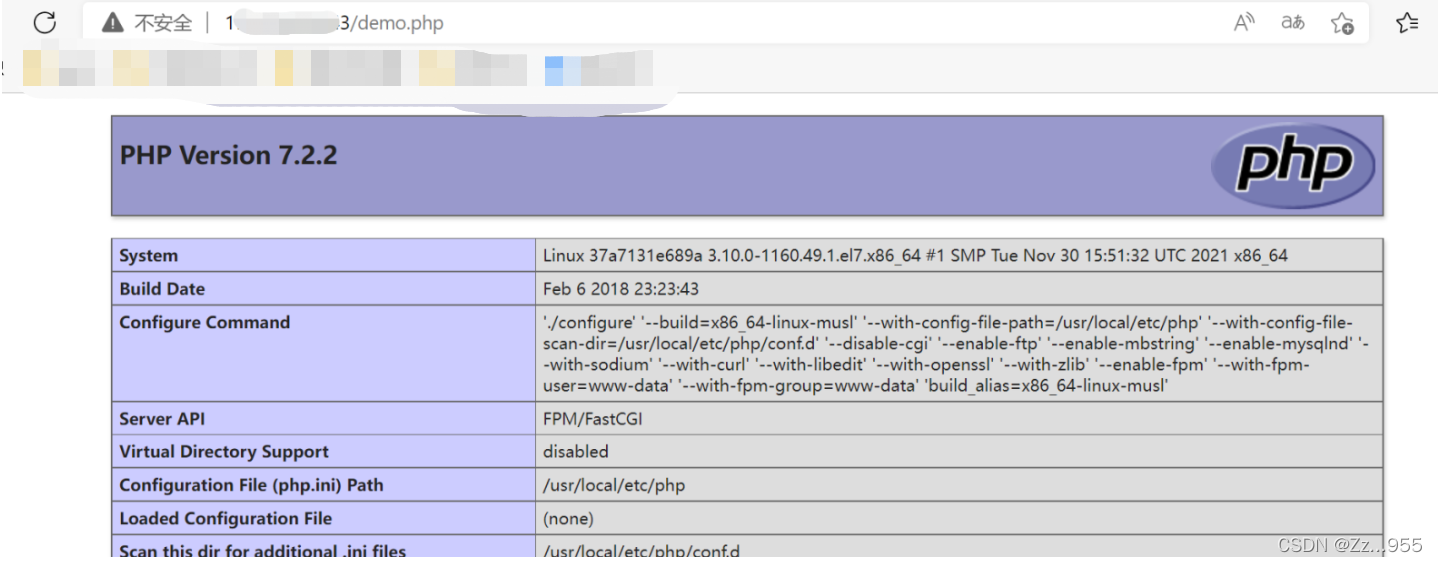Image resolution: width=1438 pixels, height=562 pixels.
Task: Open the read aloud feature
Action: point(1244,22)
